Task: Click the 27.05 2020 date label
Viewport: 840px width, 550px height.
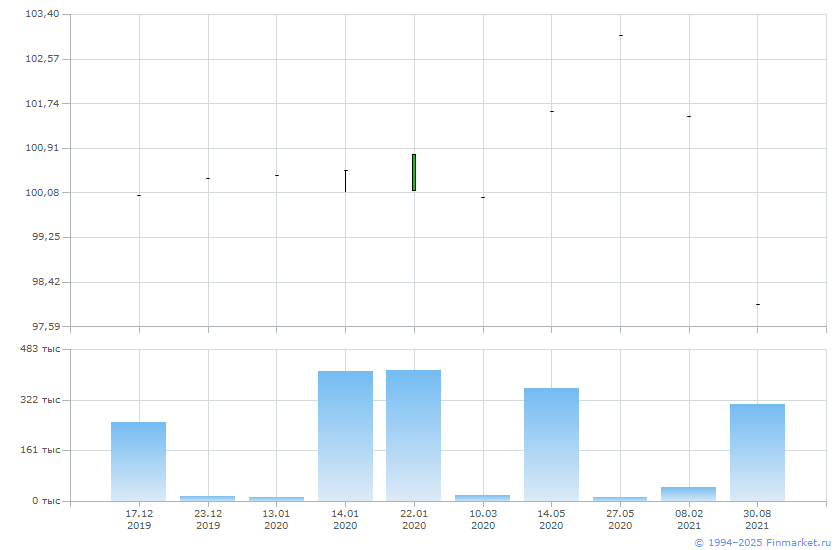Action: pyautogui.click(x=620, y=519)
